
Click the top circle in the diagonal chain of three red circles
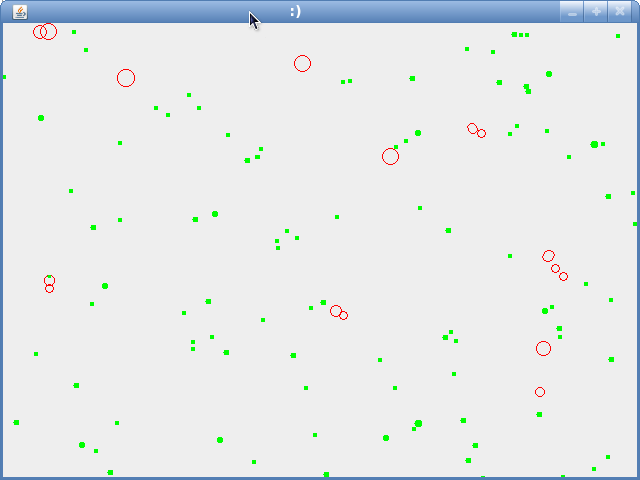[x=548, y=256]
